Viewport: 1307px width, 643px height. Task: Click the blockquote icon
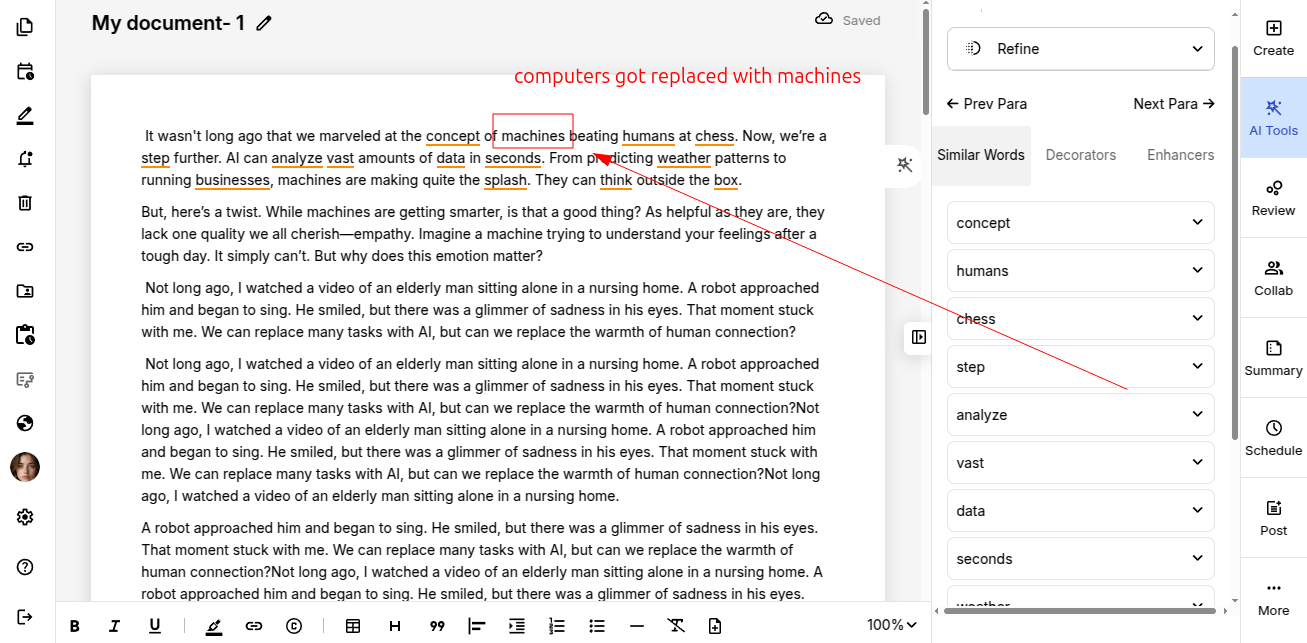tap(437, 626)
